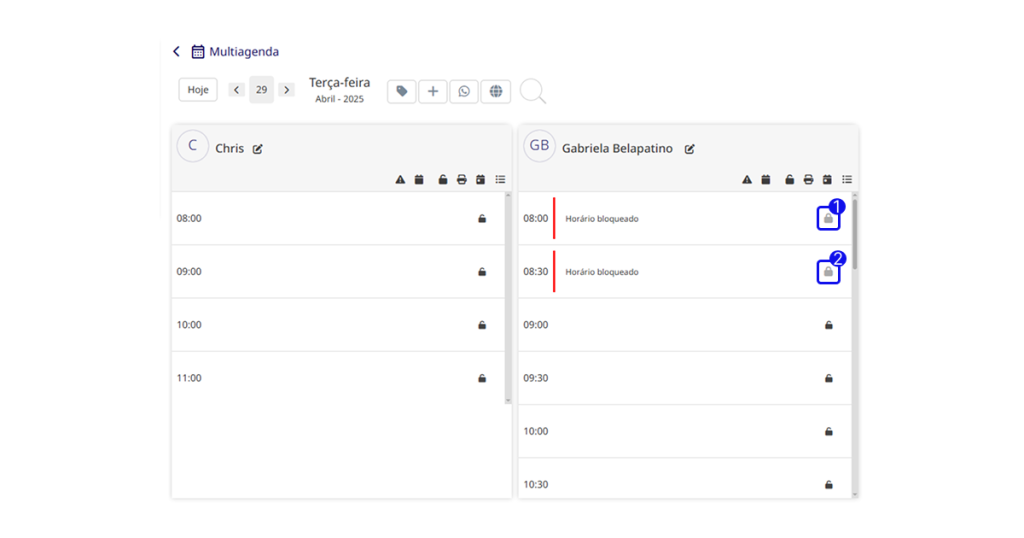Click the Hoje button
Viewport: 1024px width, 538px height.
(x=198, y=89)
